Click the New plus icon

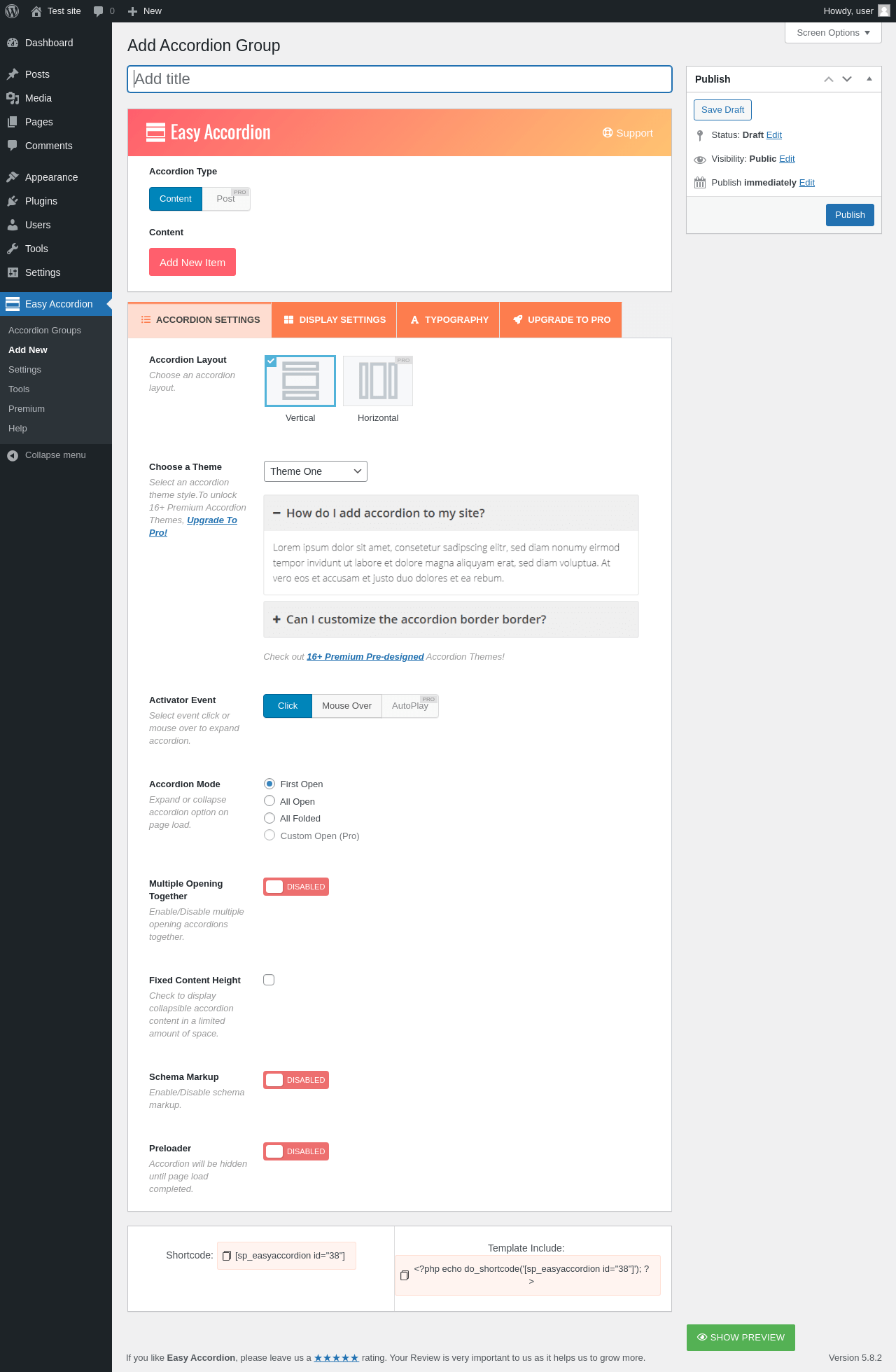click(132, 11)
